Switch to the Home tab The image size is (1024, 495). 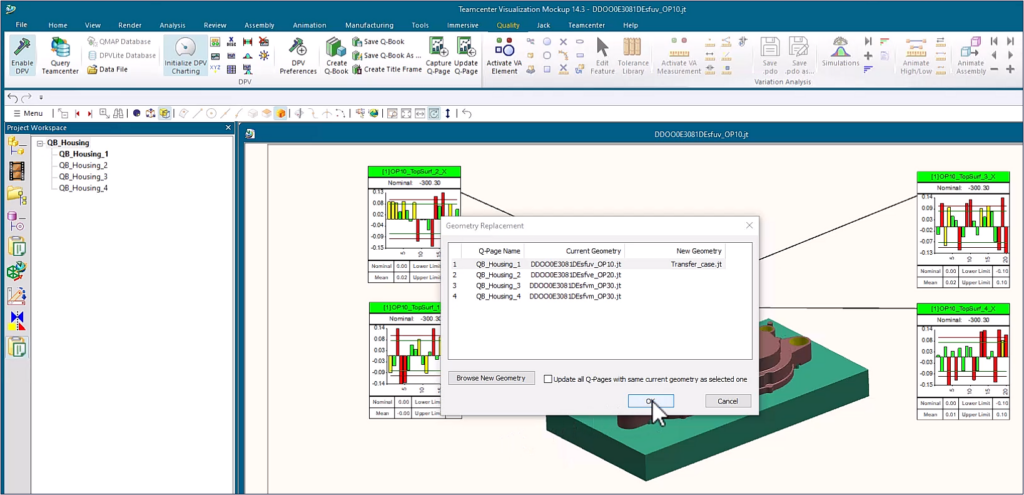[x=57, y=25]
